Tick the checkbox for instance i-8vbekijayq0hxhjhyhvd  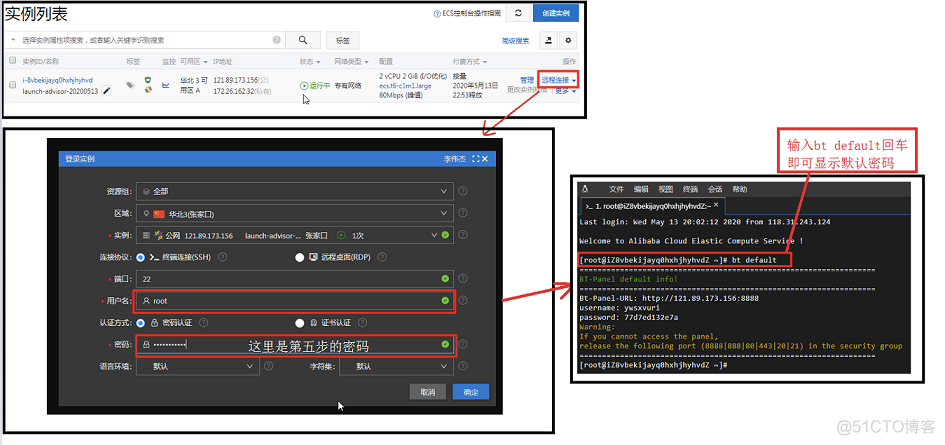[13, 85]
